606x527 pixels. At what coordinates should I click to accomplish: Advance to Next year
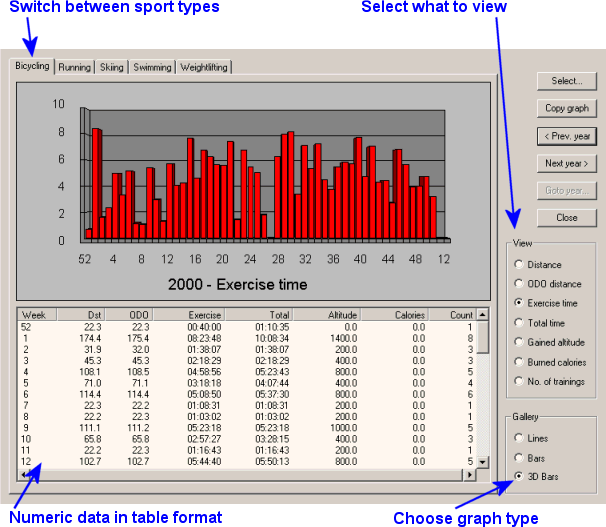(x=567, y=163)
